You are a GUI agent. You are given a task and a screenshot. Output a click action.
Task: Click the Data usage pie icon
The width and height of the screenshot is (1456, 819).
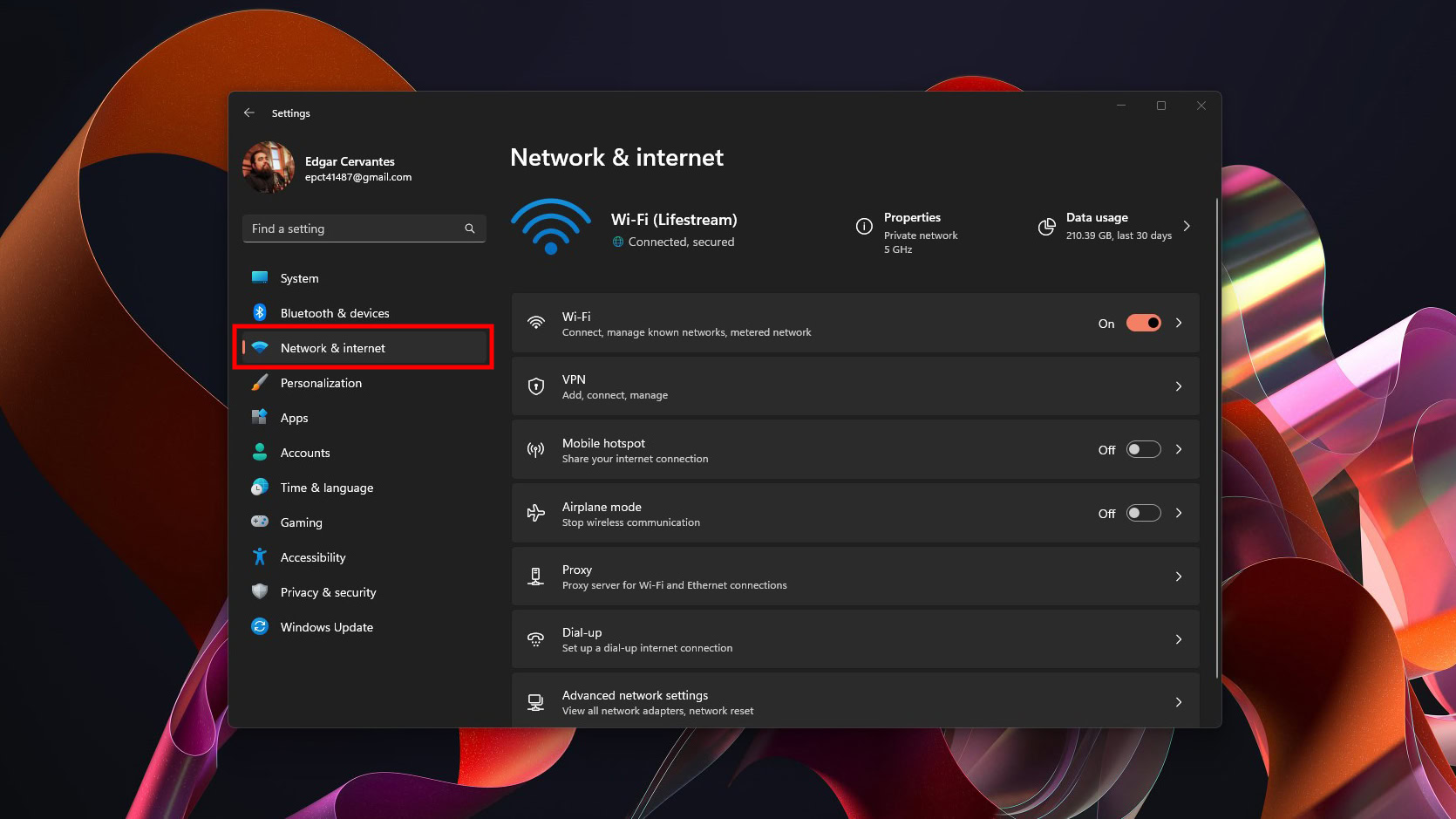pos(1046,227)
